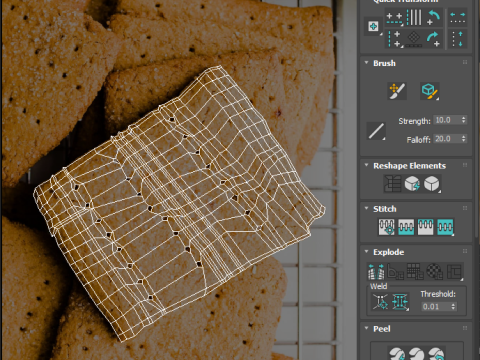Collapse the Stitch rollout
This screenshot has height=360, width=480.
pos(366,208)
